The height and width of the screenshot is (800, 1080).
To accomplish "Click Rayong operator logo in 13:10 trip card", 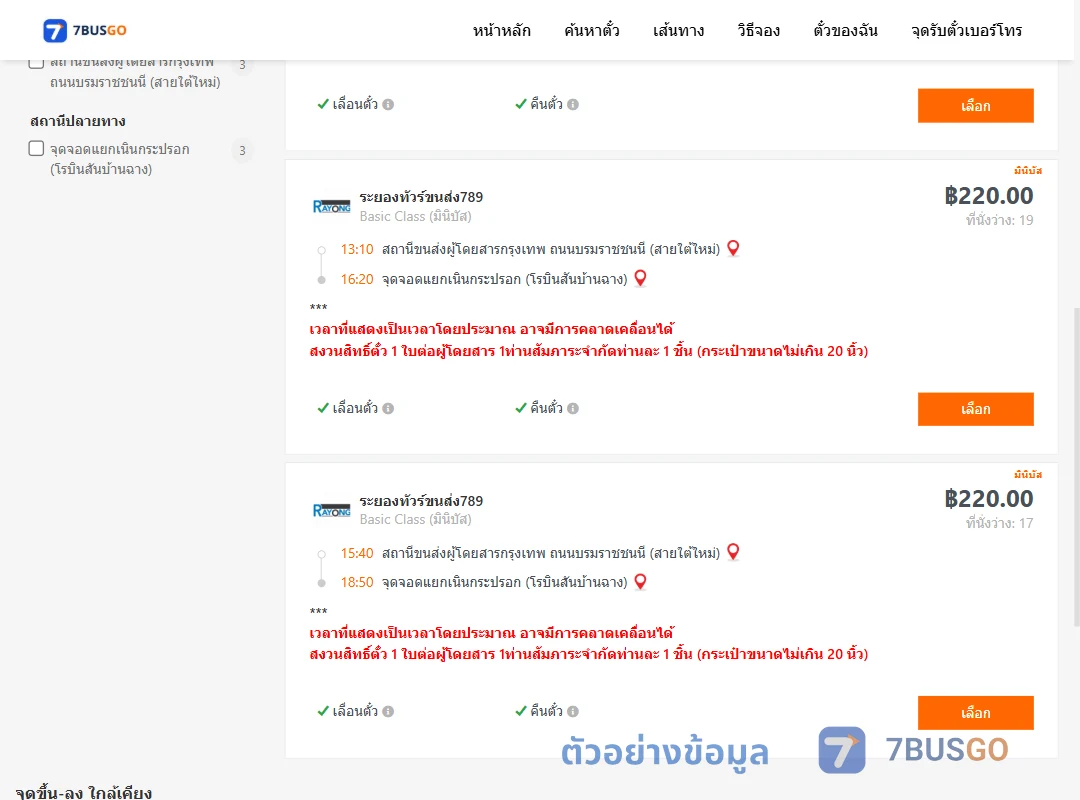I will click(x=331, y=207).
